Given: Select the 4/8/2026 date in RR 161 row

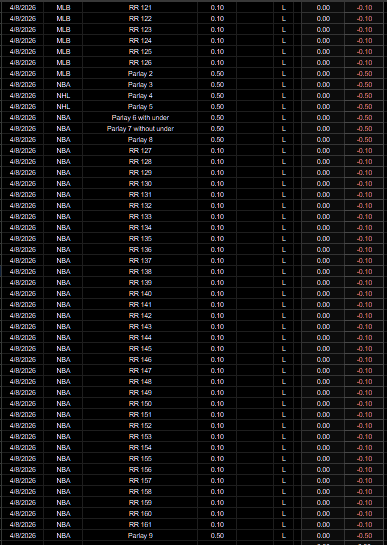Looking at the screenshot, I should click(23, 525).
